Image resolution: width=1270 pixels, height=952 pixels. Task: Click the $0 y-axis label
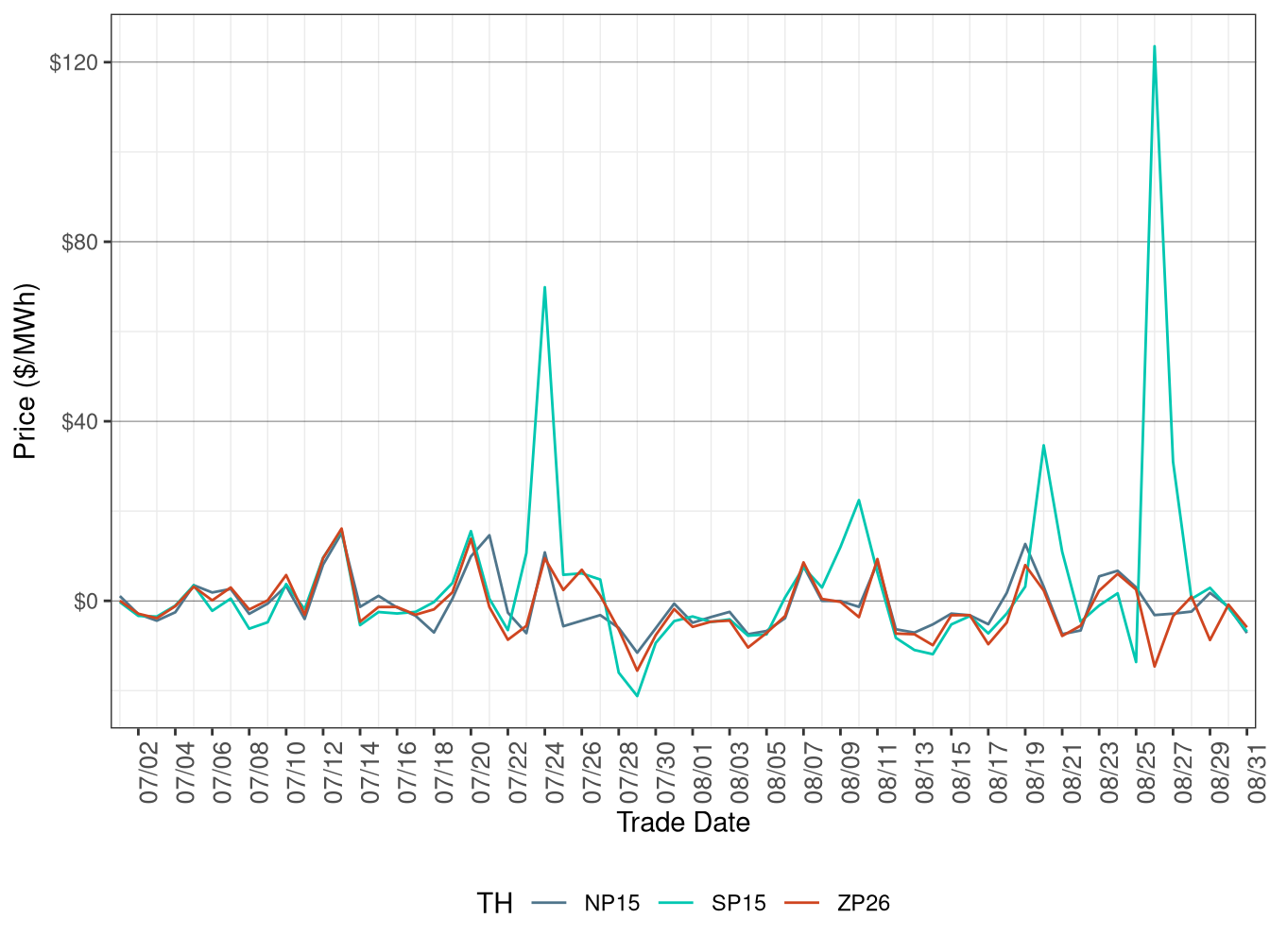86,601
